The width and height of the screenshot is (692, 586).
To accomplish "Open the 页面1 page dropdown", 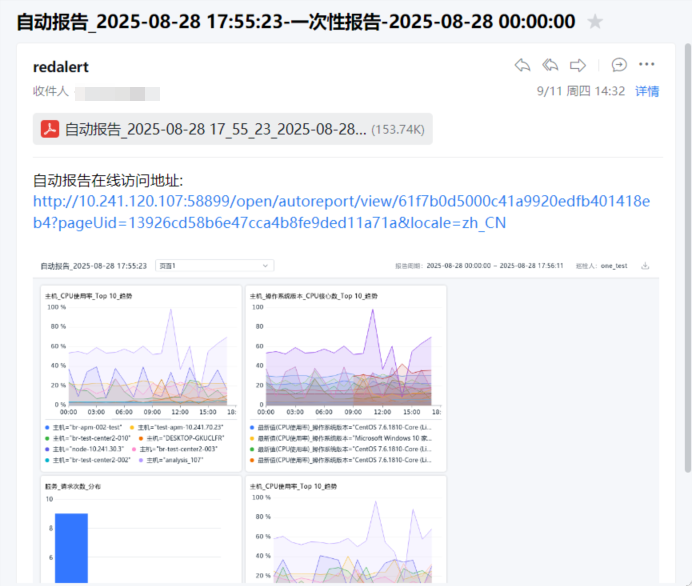I will (228, 266).
